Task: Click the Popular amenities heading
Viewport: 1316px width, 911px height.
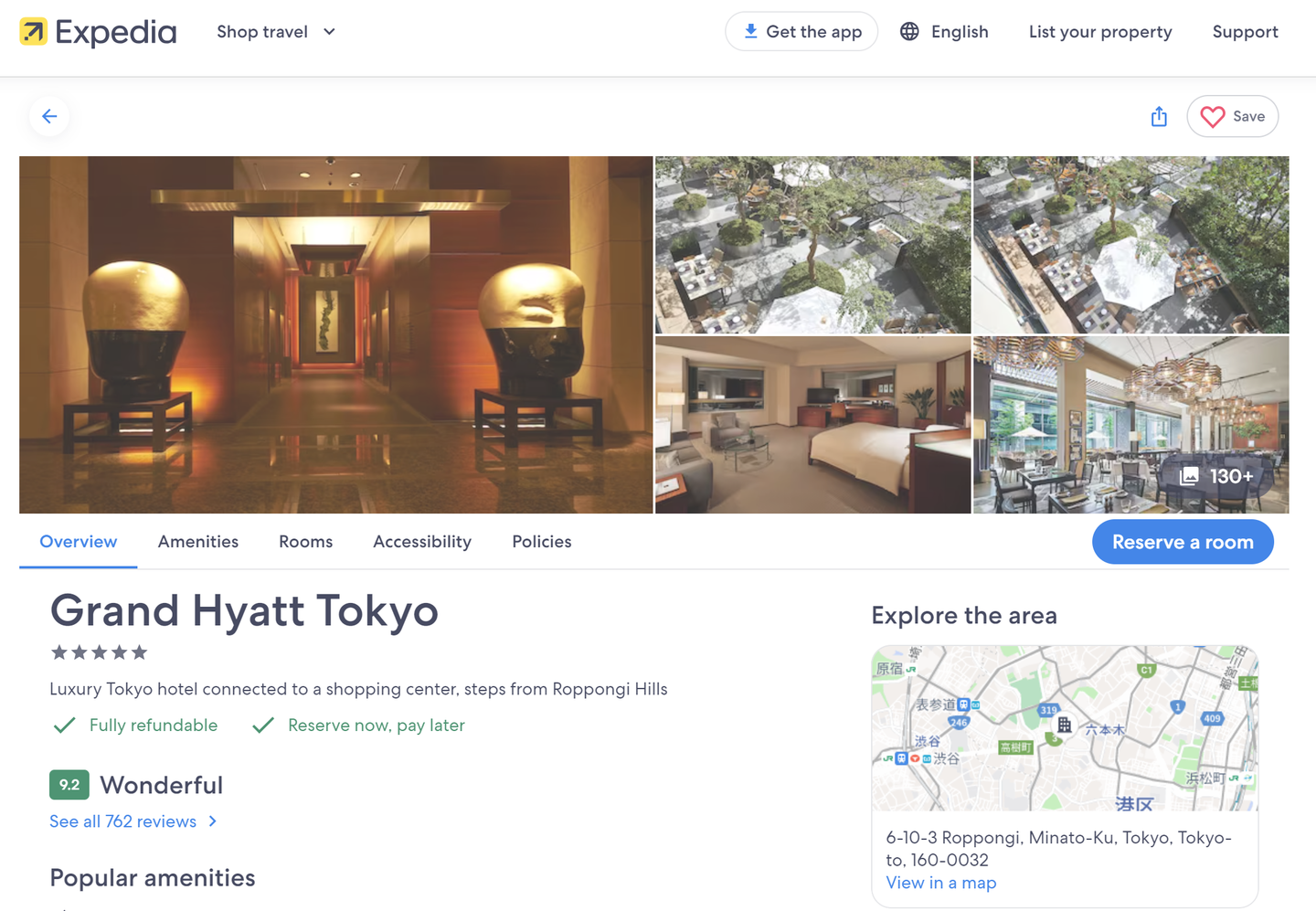Action: coord(153,878)
